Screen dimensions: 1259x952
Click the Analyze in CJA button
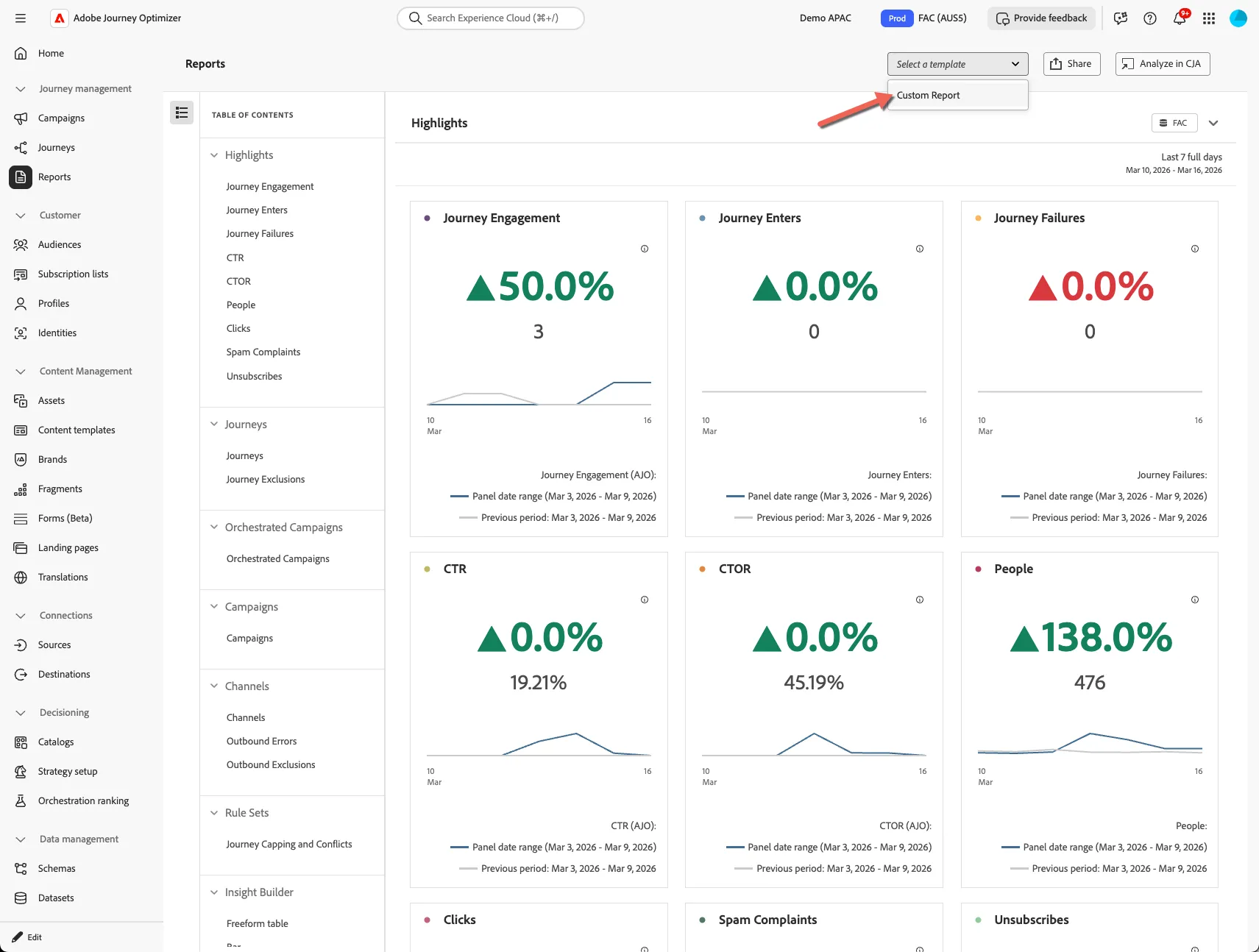1162,64
